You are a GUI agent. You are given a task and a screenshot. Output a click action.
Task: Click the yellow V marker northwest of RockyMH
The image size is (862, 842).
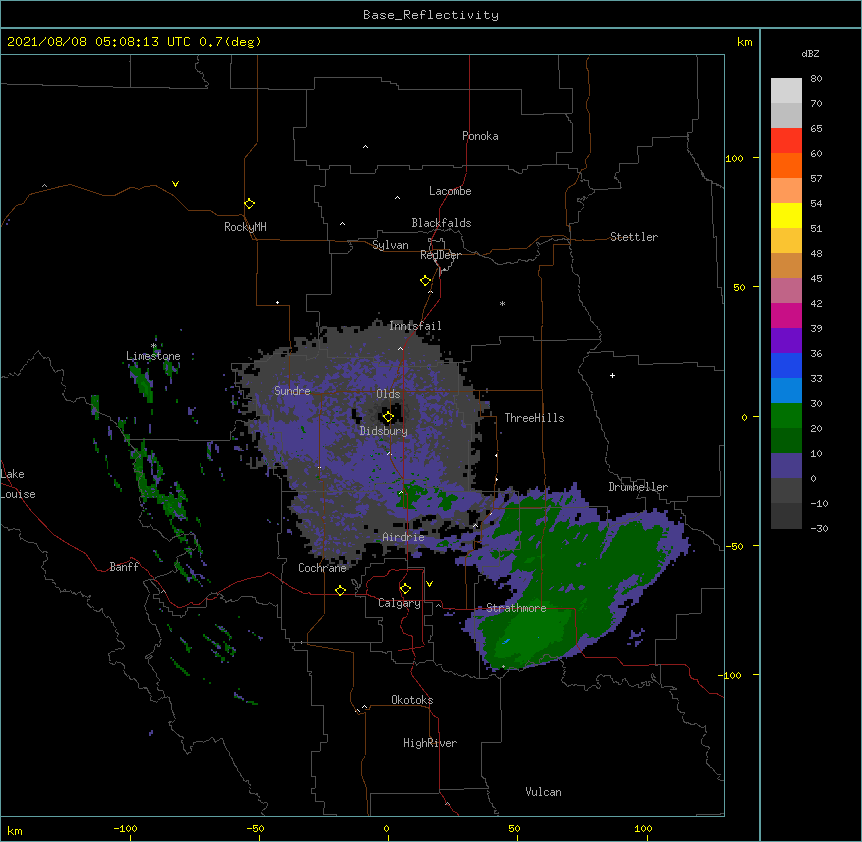click(x=175, y=184)
